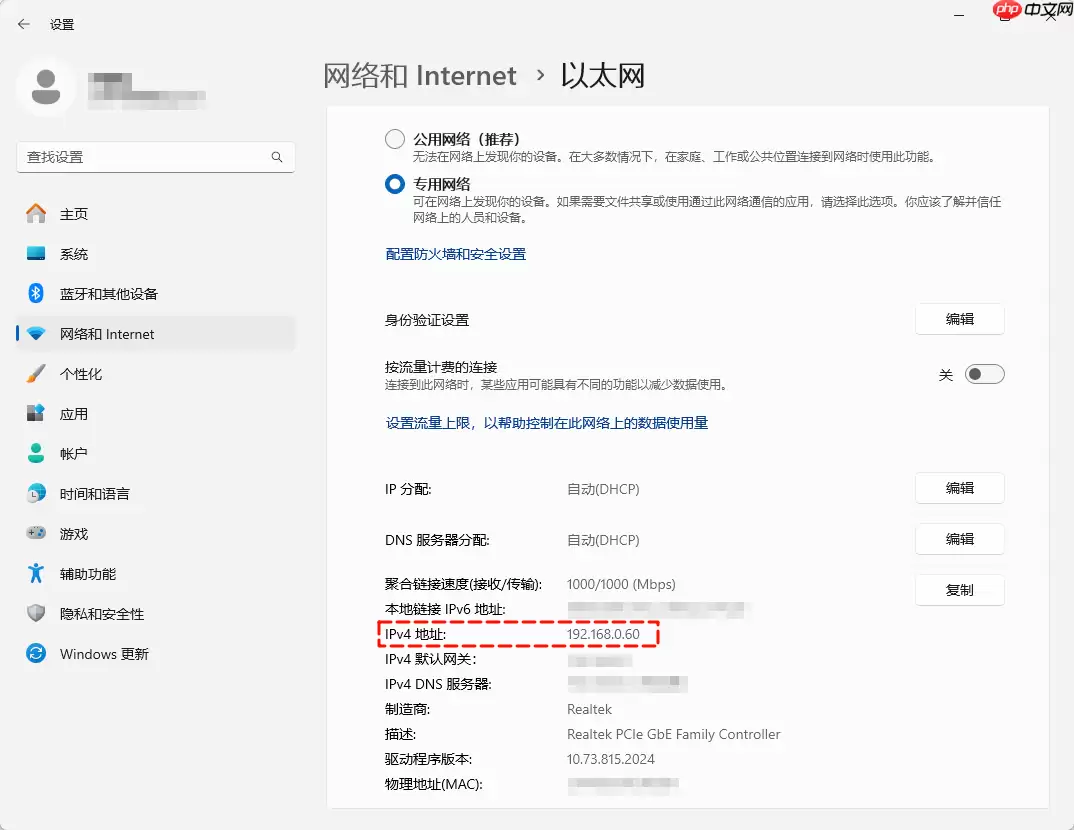Click the 辅助功能 accessibility icon
The image size is (1074, 830).
coord(36,573)
